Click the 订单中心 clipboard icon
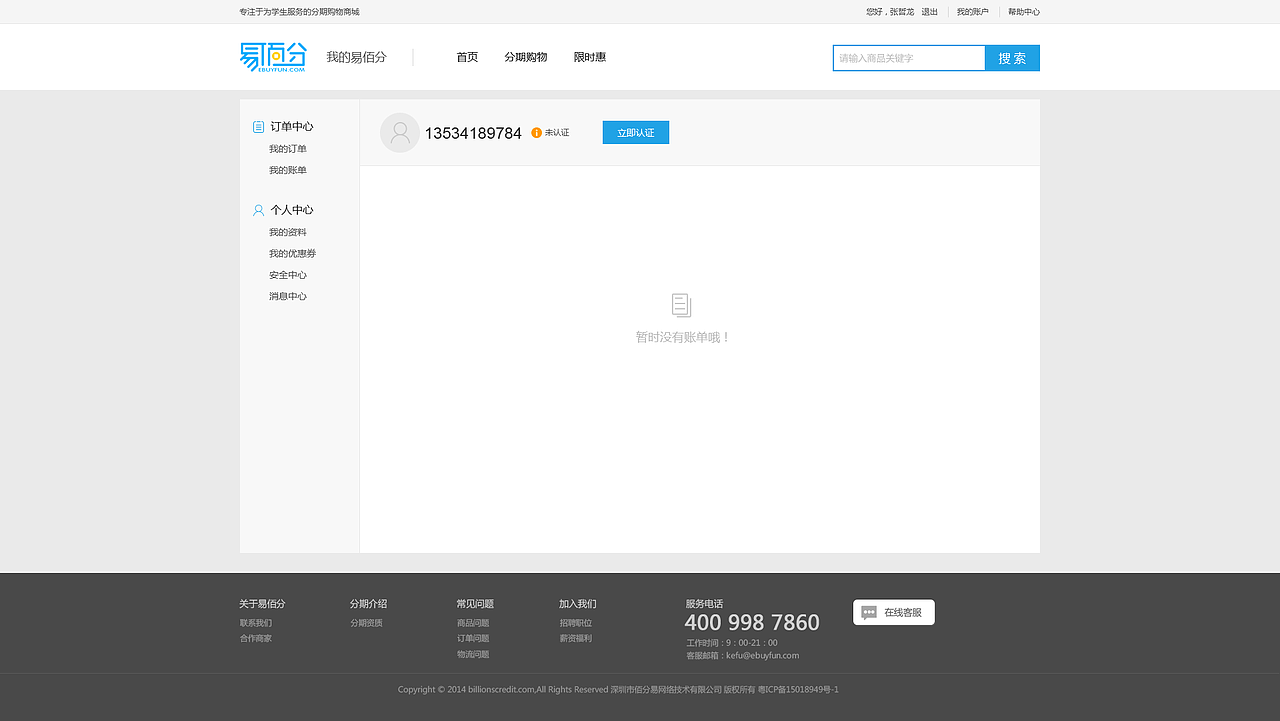1280x721 pixels. click(257, 125)
